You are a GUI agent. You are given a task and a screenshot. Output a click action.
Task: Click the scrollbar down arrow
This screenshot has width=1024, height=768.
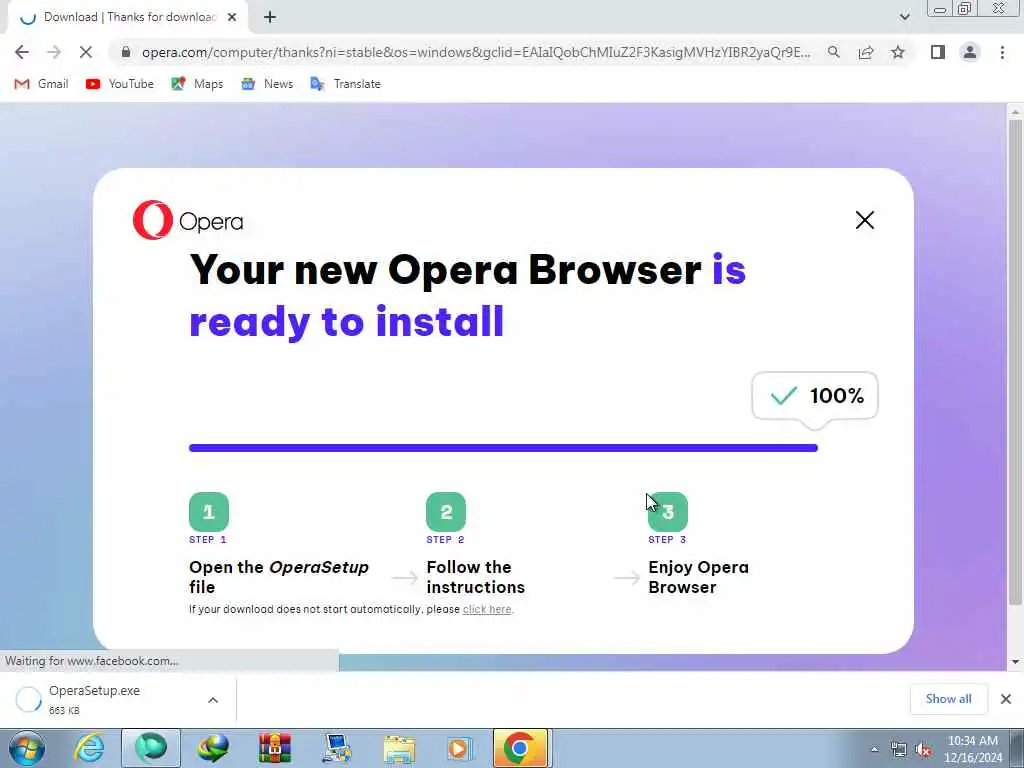coord(1015,662)
